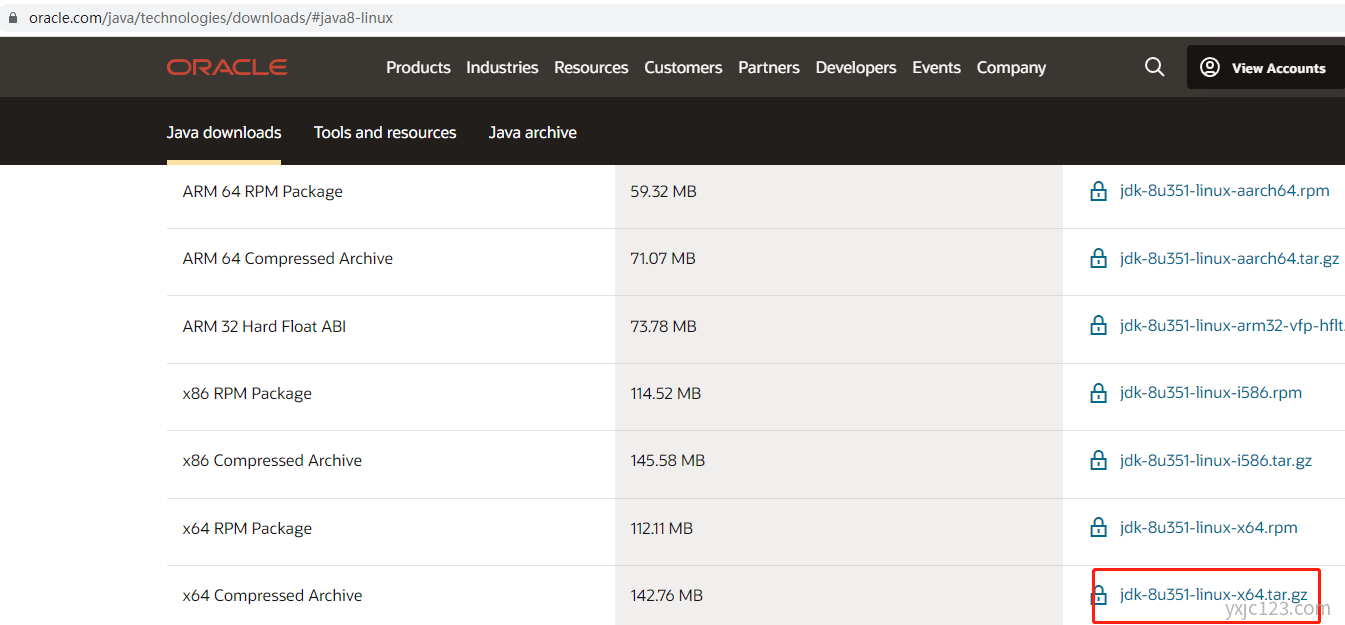The height and width of the screenshot is (625, 1345).
Task: Open the Company menu
Action: pyautogui.click(x=1011, y=67)
